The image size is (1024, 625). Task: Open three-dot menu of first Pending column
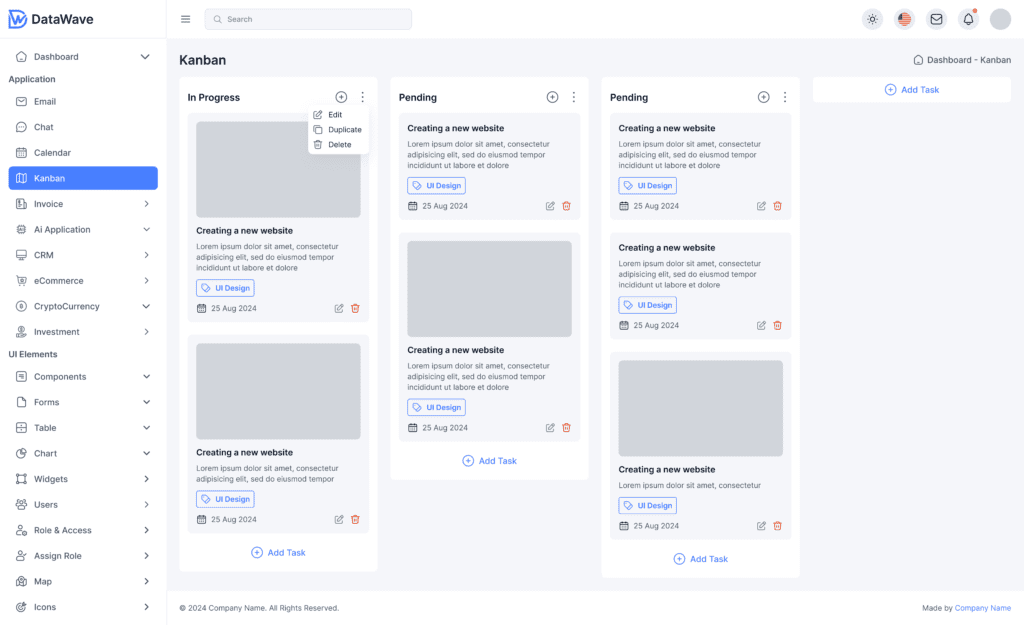574,97
